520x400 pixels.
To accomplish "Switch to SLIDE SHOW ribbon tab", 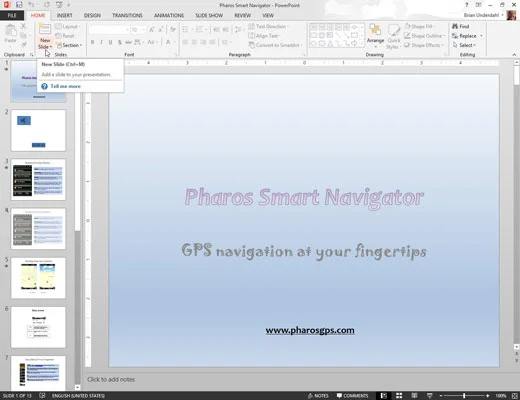I will tap(209, 15).
